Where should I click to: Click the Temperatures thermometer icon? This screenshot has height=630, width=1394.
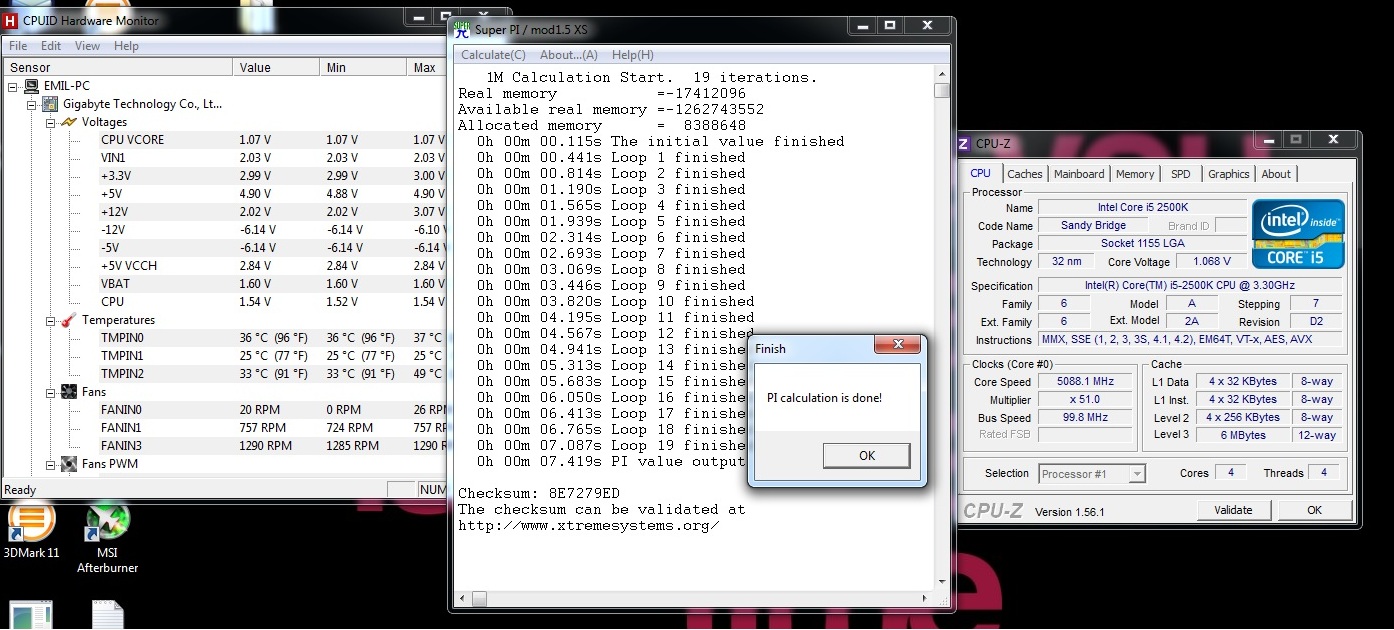67,319
